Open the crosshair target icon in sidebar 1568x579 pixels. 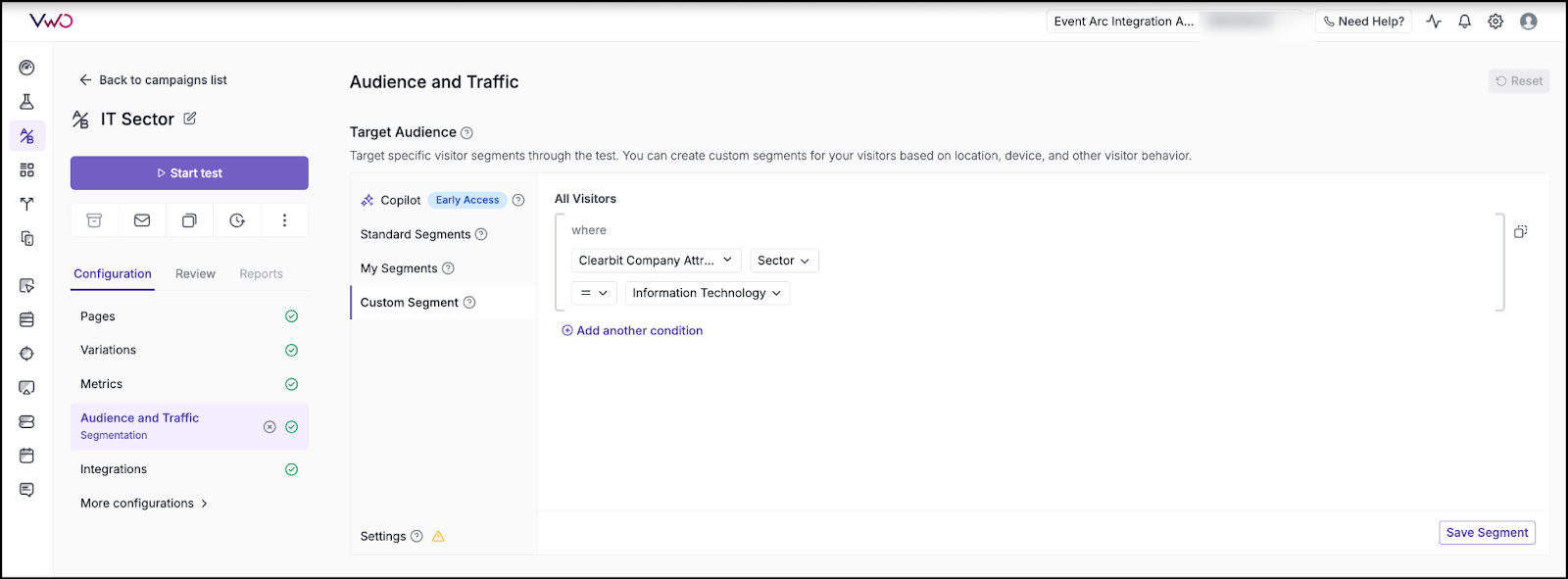(x=26, y=354)
